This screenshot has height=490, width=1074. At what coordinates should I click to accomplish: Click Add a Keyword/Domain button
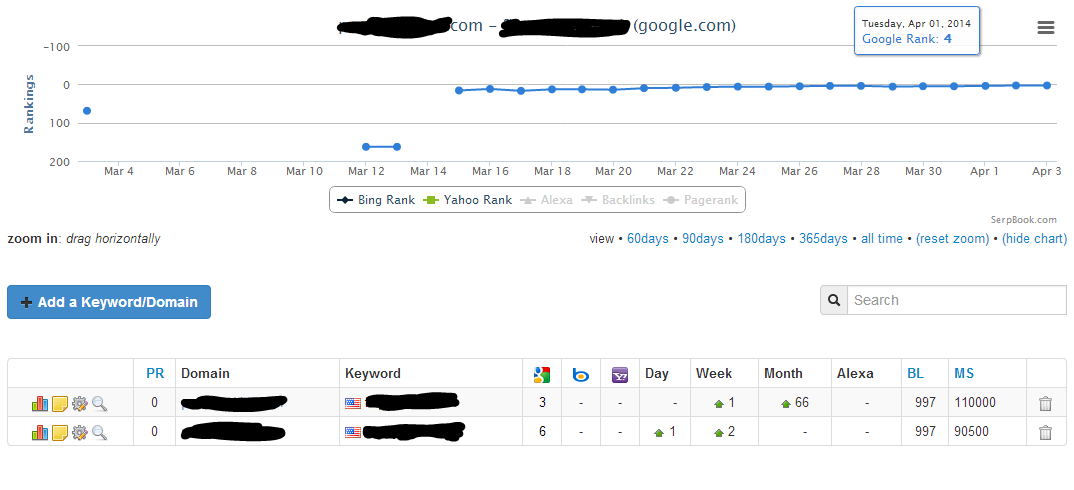pos(109,302)
